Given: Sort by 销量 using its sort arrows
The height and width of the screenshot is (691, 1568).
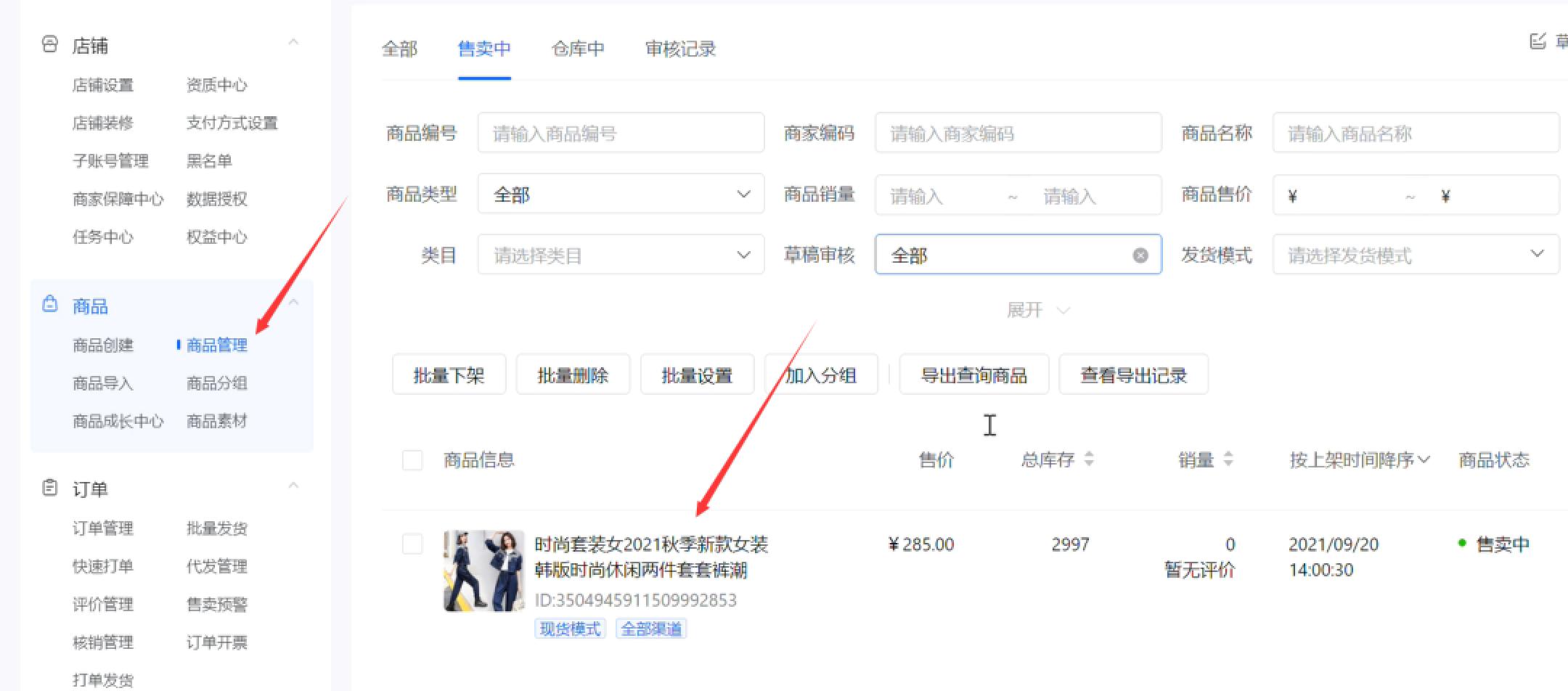Looking at the screenshot, I should pyautogui.click(x=1228, y=459).
